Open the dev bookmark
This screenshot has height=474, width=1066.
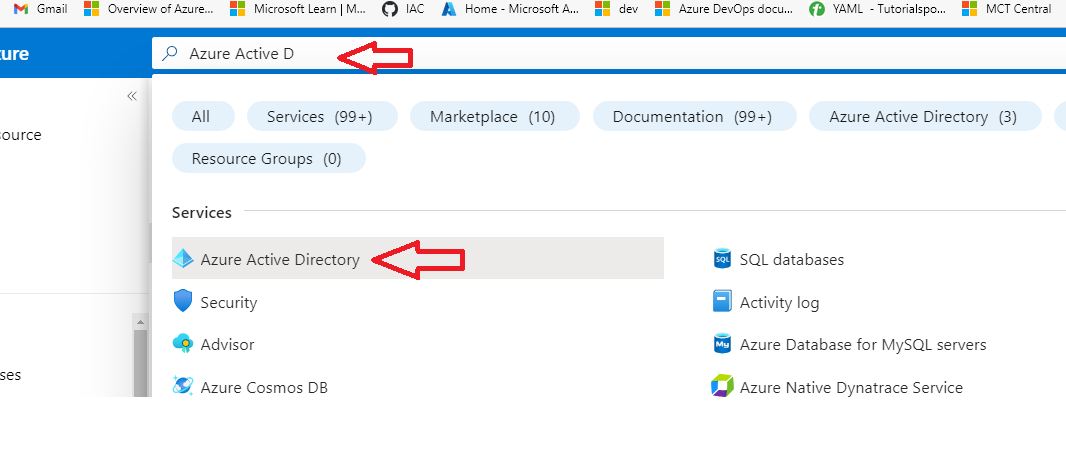(x=616, y=10)
